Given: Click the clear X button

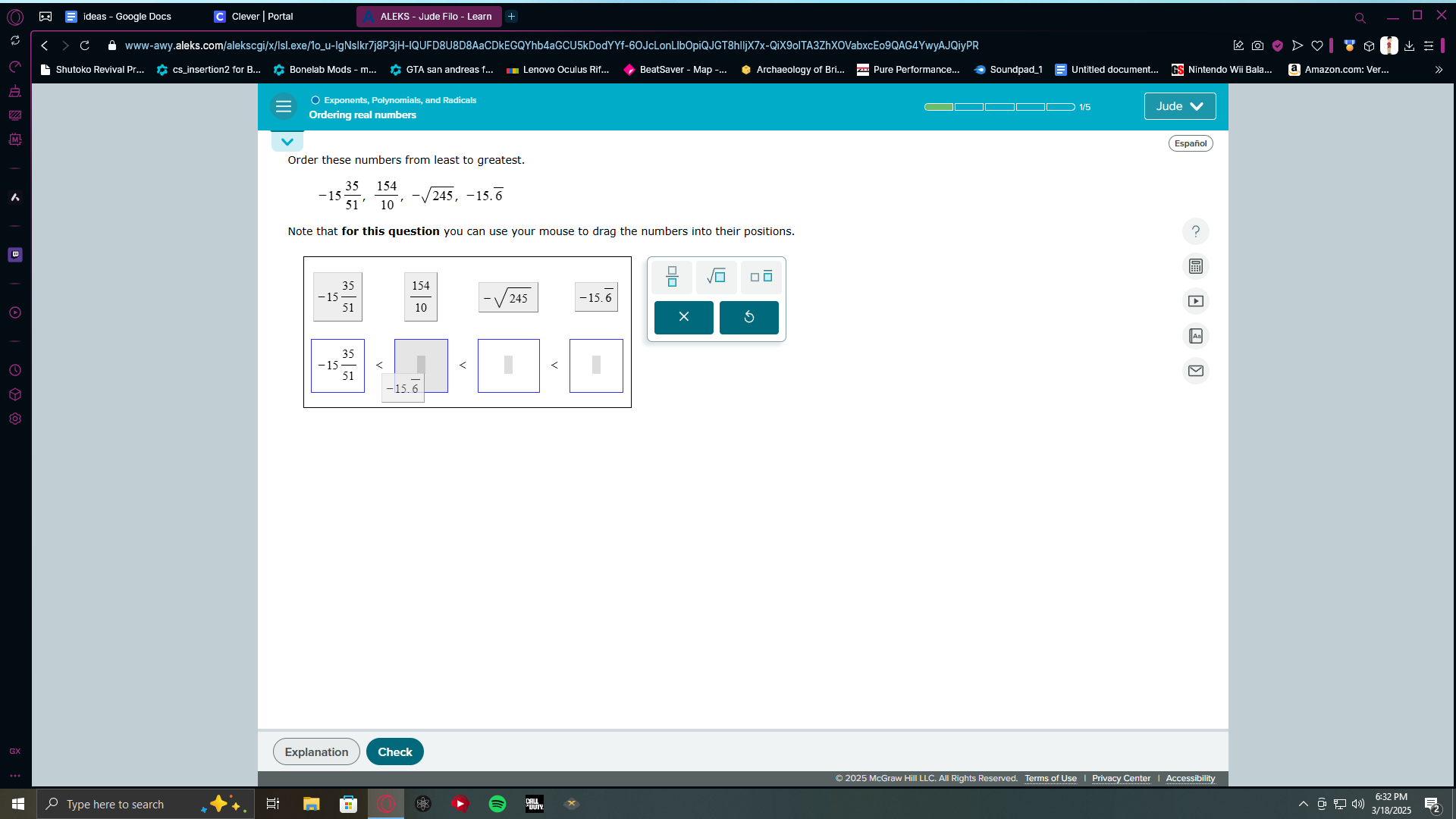Looking at the screenshot, I should pos(683,317).
